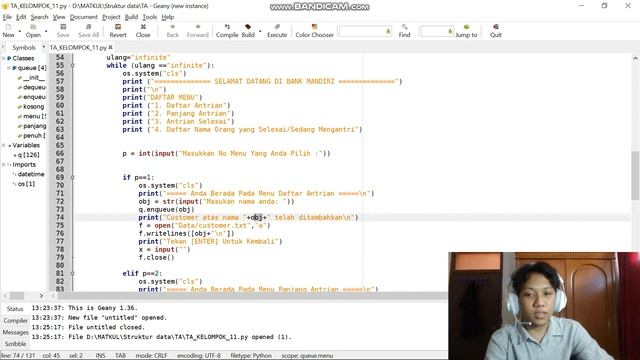Click the editor scrollbar up arrow
The height and width of the screenshot is (360, 640).
tap(635, 58)
